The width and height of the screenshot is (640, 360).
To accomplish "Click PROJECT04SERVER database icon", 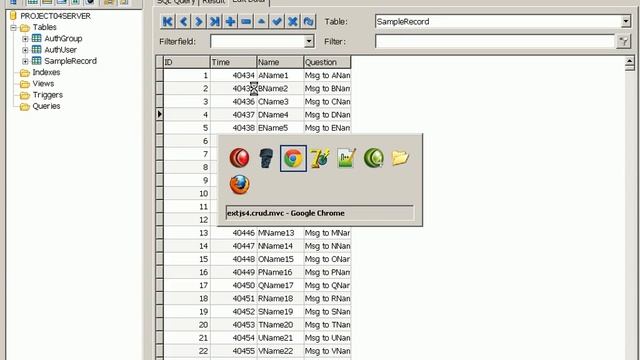I will coord(13,16).
